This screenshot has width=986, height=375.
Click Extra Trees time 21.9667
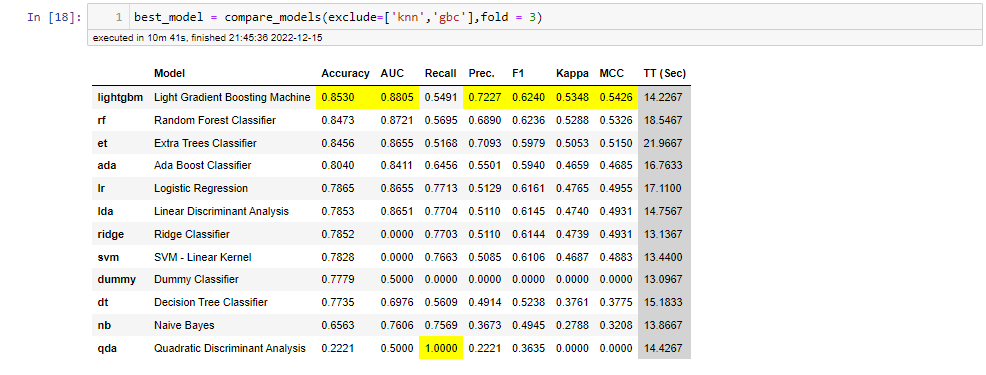[x=663, y=143]
